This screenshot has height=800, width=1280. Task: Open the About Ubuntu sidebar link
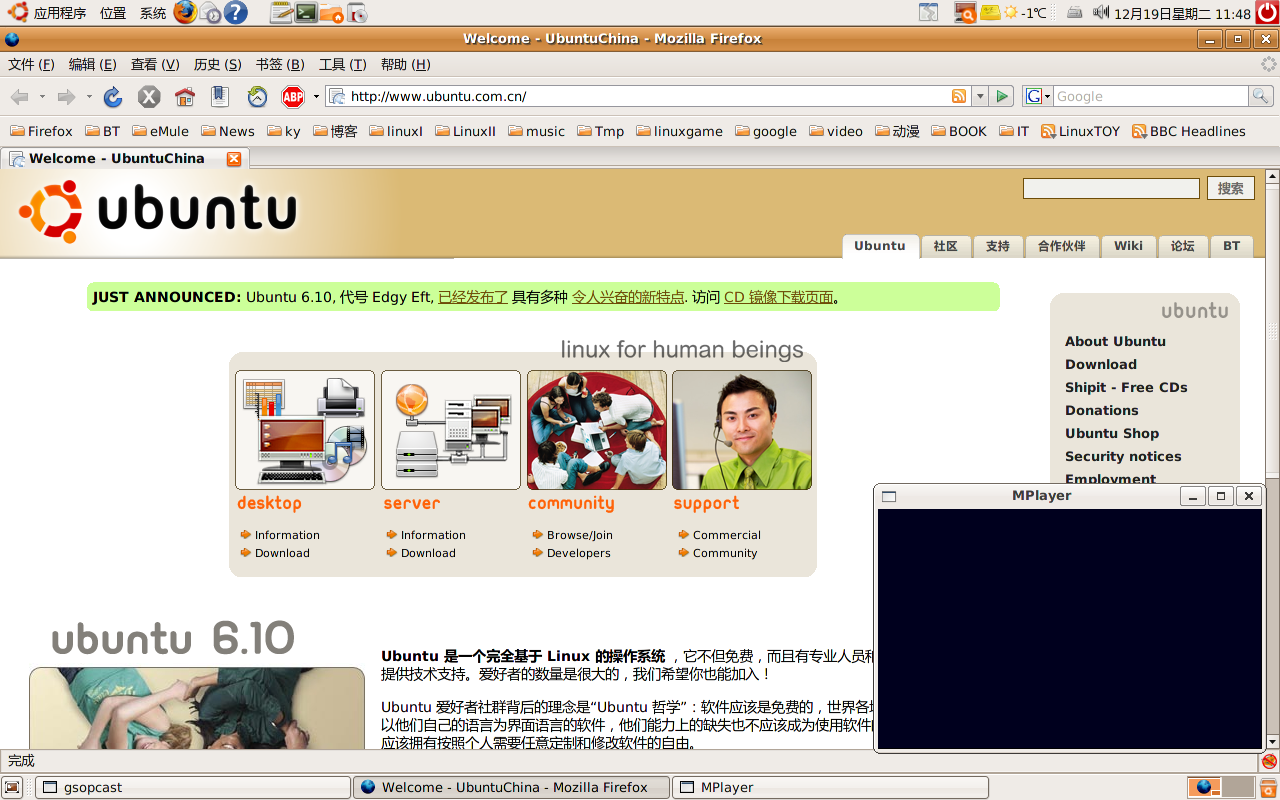coord(1115,341)
